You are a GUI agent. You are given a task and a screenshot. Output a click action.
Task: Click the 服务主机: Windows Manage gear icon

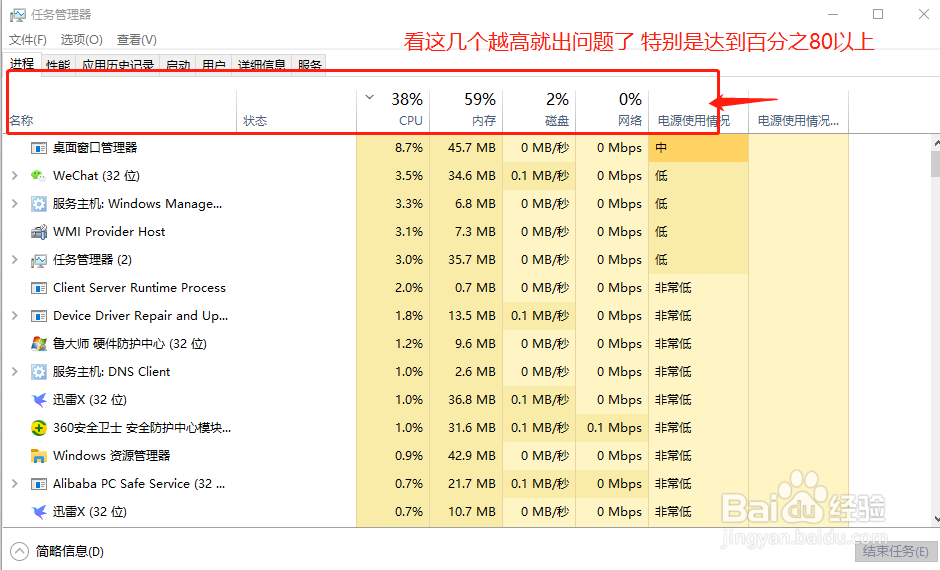coord(39,204)
